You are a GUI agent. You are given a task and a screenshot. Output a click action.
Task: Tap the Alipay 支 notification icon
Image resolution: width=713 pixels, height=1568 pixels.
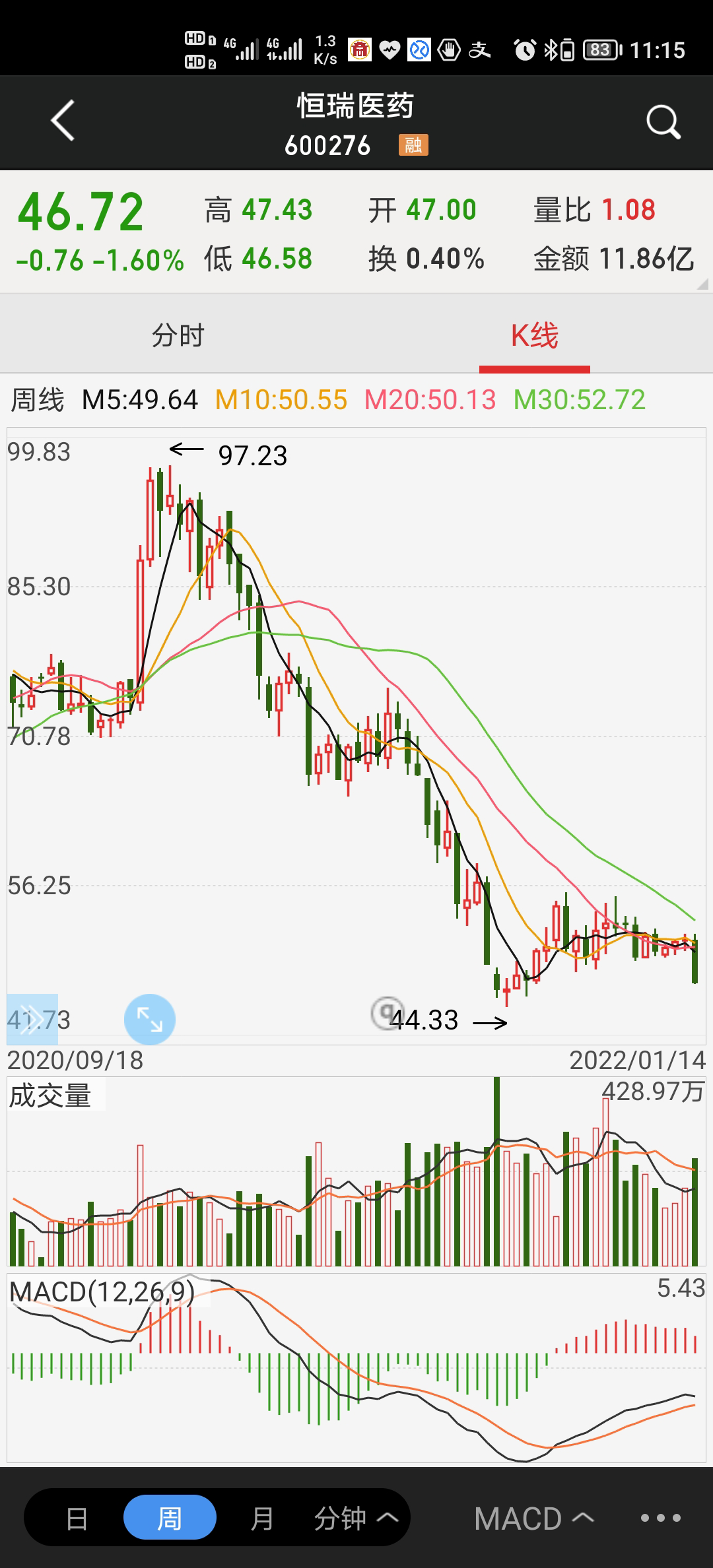click(x=480, y=50)
